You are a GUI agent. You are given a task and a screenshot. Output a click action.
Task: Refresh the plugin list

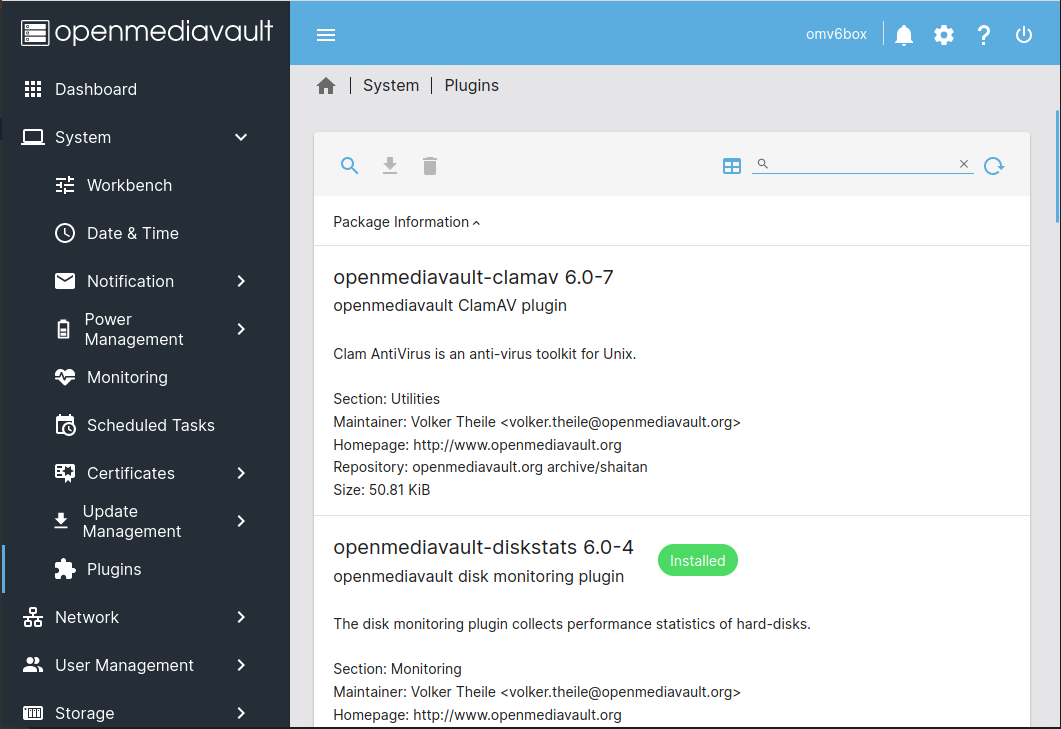click(994, 165)
